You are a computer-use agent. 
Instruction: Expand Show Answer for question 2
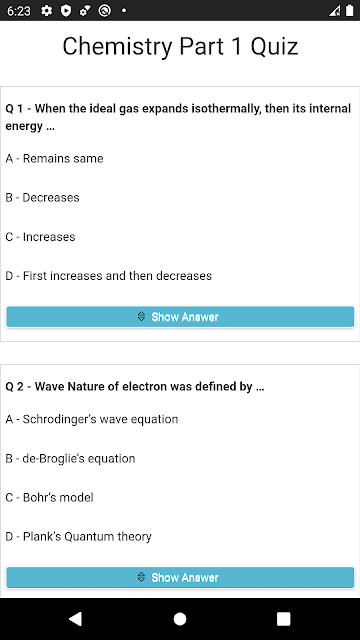coord(180,577)
